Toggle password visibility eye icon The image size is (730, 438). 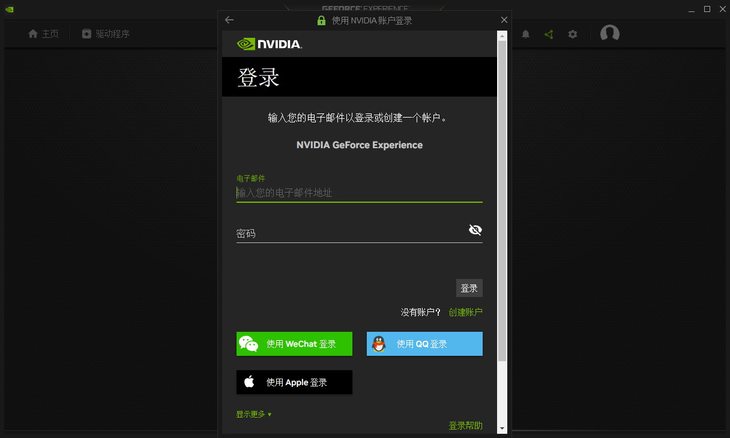(475, 230)
